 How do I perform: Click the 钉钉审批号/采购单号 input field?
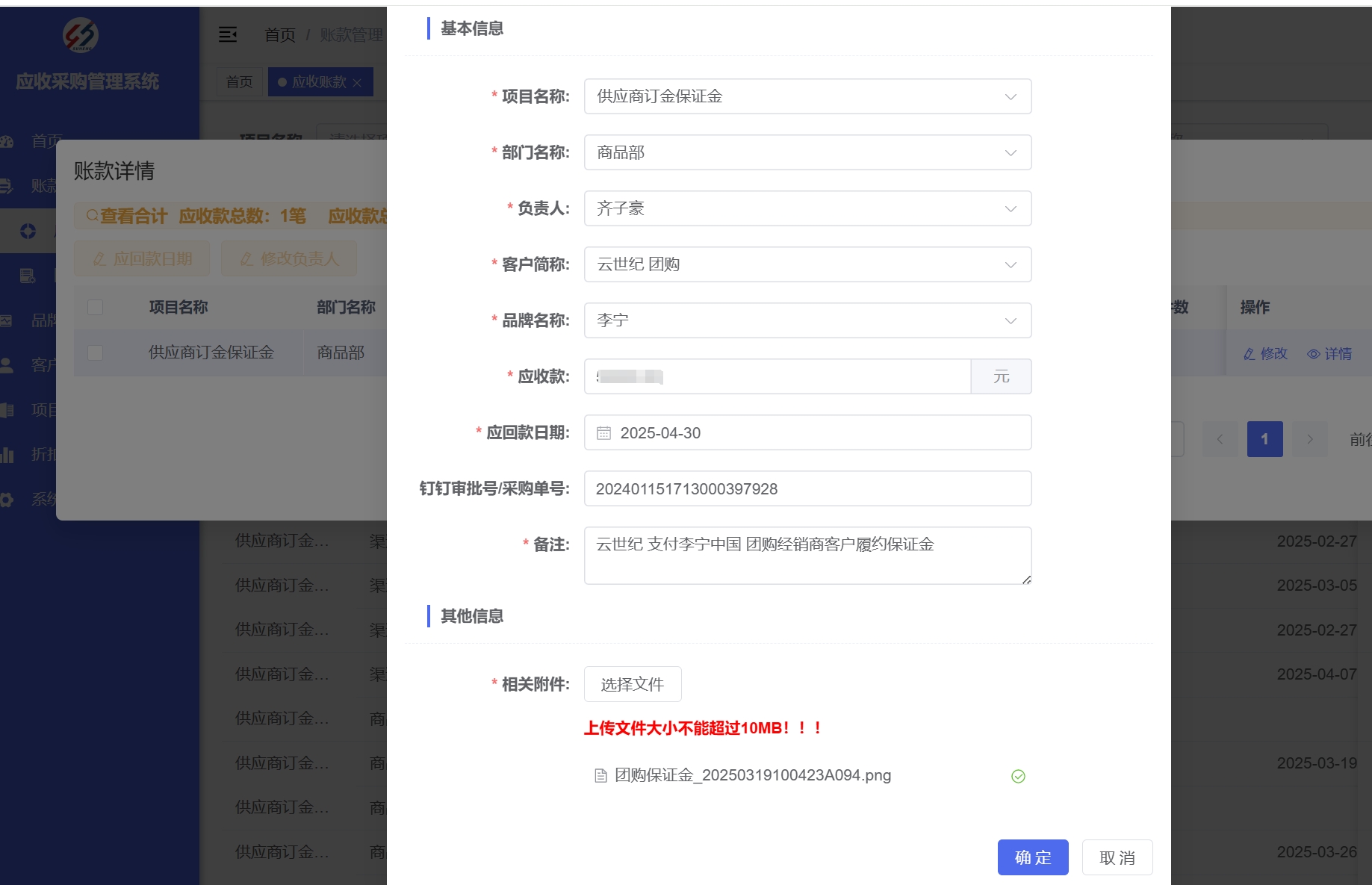(807, 488)
